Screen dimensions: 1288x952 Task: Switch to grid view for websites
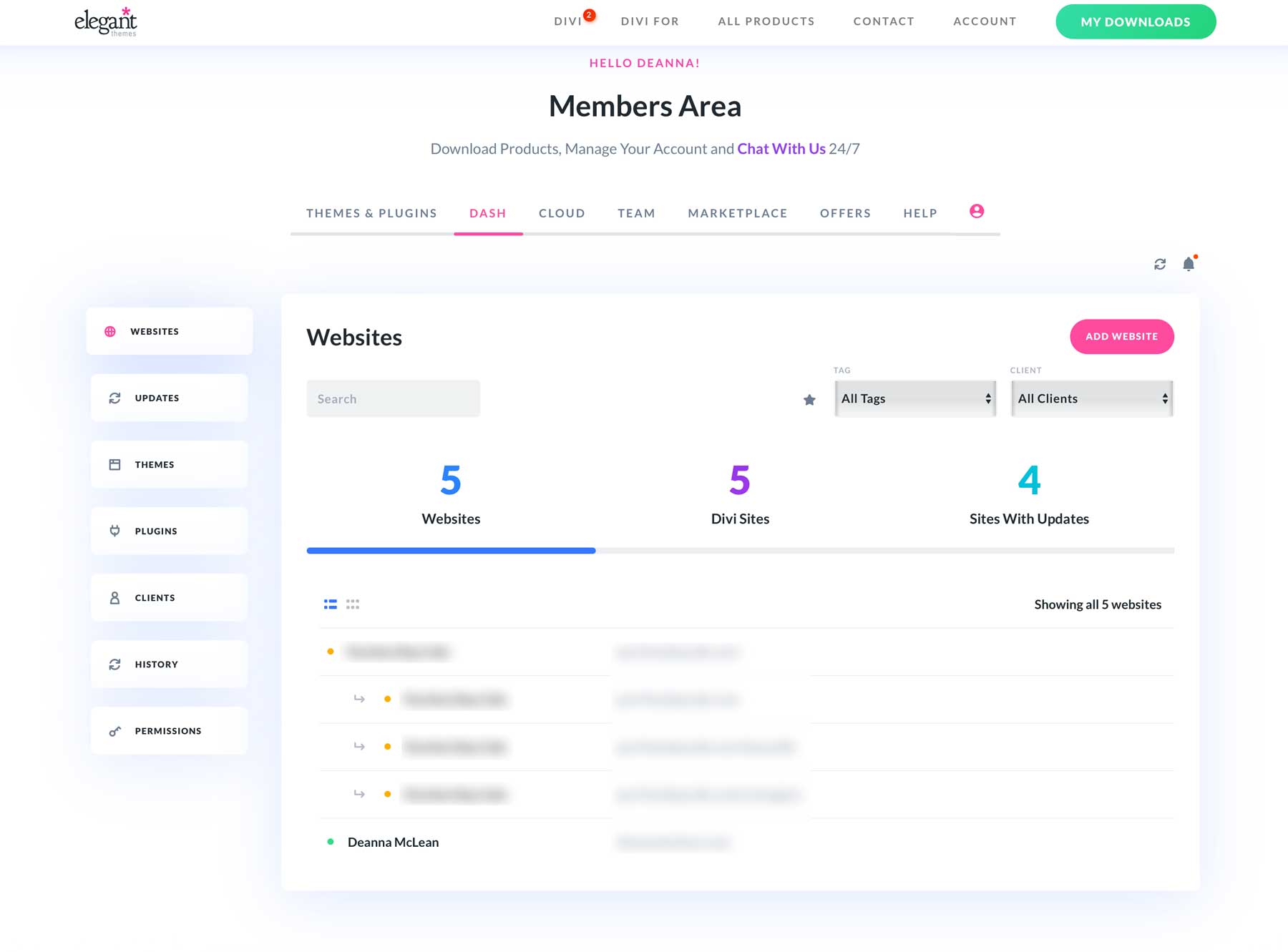point(353,604)
